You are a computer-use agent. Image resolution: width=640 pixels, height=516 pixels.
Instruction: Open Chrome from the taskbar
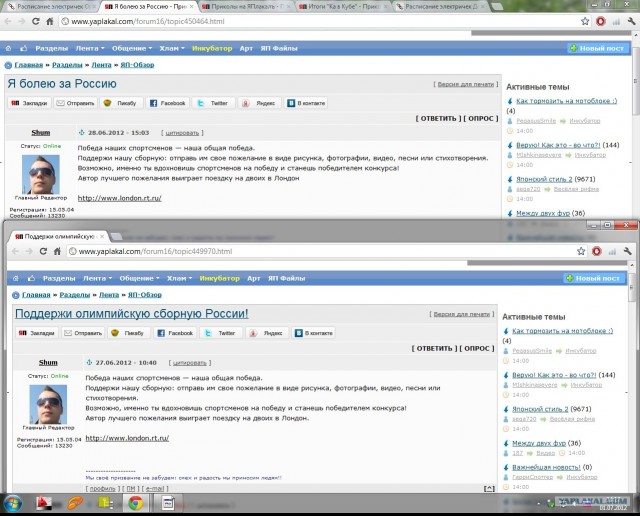[136, 503]
